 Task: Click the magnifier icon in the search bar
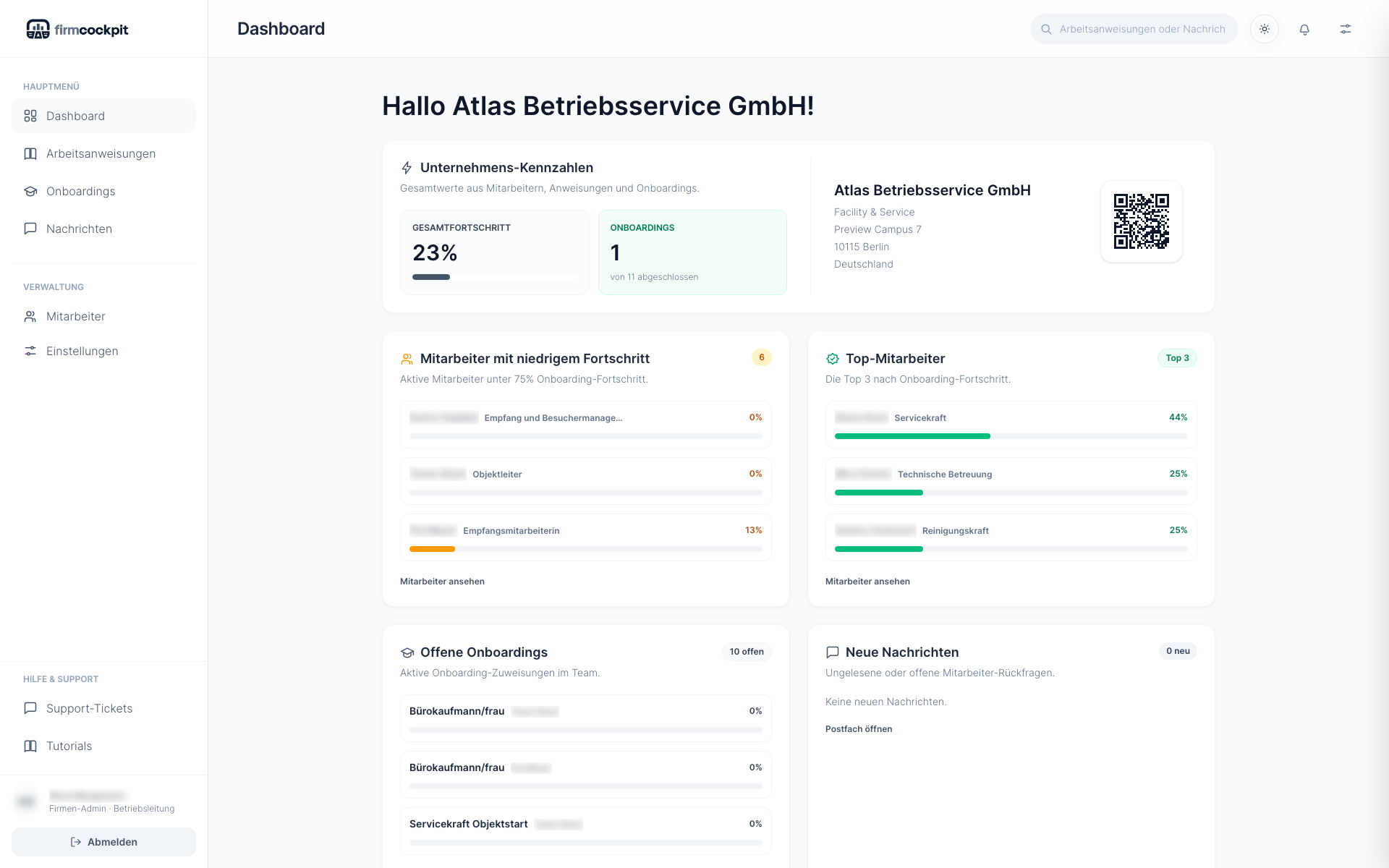coord(1046,29)
